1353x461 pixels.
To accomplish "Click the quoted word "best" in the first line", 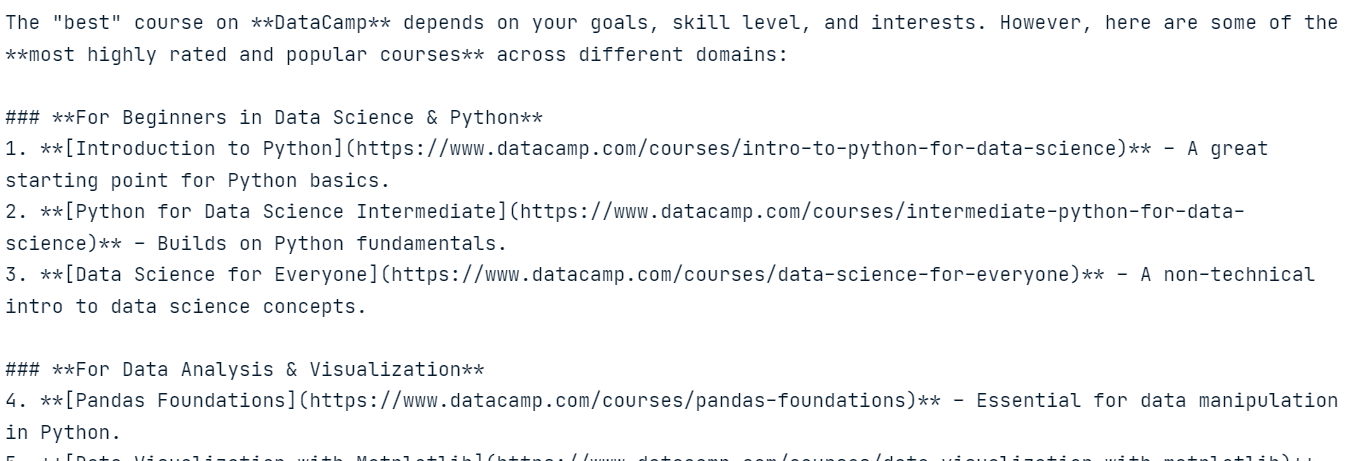I will click(87, 23).
